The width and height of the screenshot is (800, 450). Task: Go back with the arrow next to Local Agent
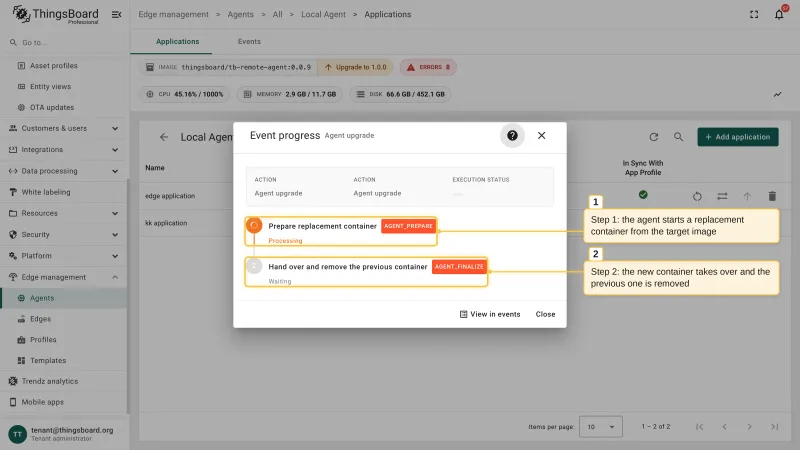[x=164, y=137]
